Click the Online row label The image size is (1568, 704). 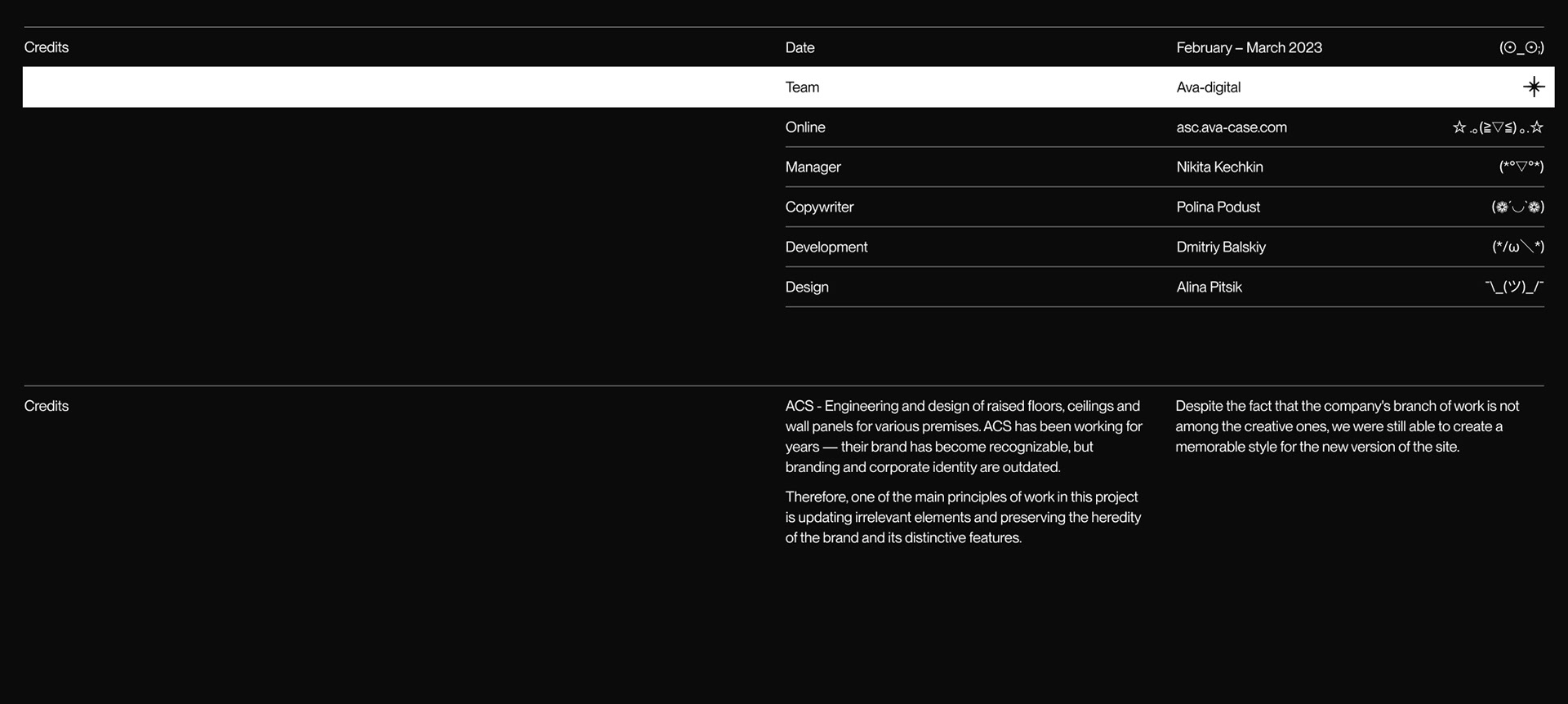point(805,127)
